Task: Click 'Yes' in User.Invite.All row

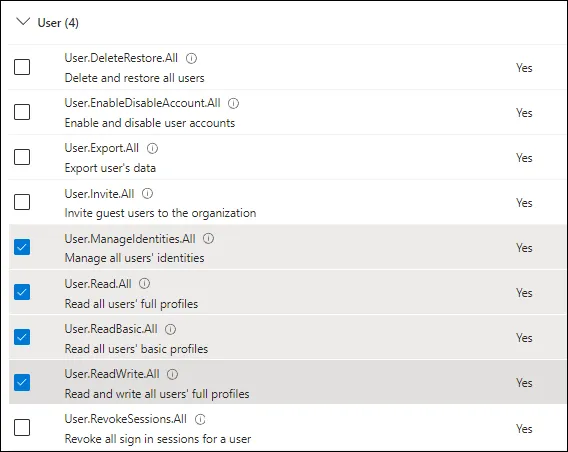Action: (x=524, y=202)
